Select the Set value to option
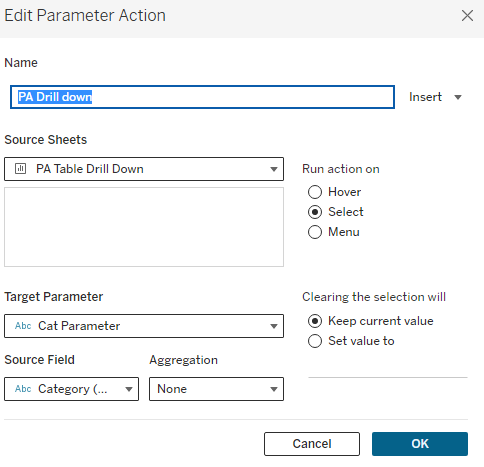The width and height of the screenshot is (484, 467). (315, 341)
